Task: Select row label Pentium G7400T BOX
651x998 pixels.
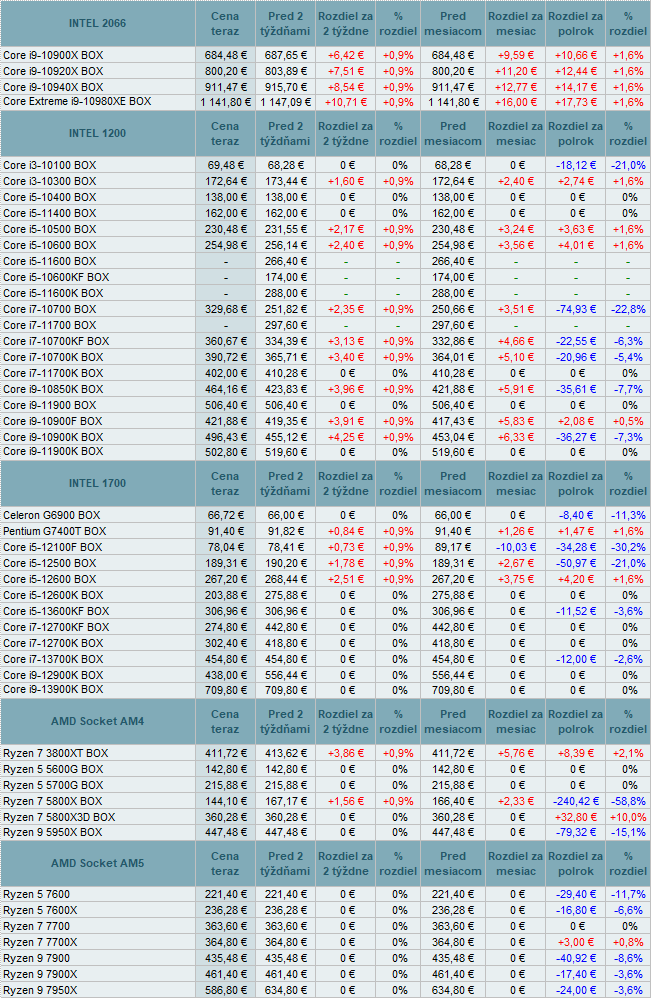Action: [55, 531]
